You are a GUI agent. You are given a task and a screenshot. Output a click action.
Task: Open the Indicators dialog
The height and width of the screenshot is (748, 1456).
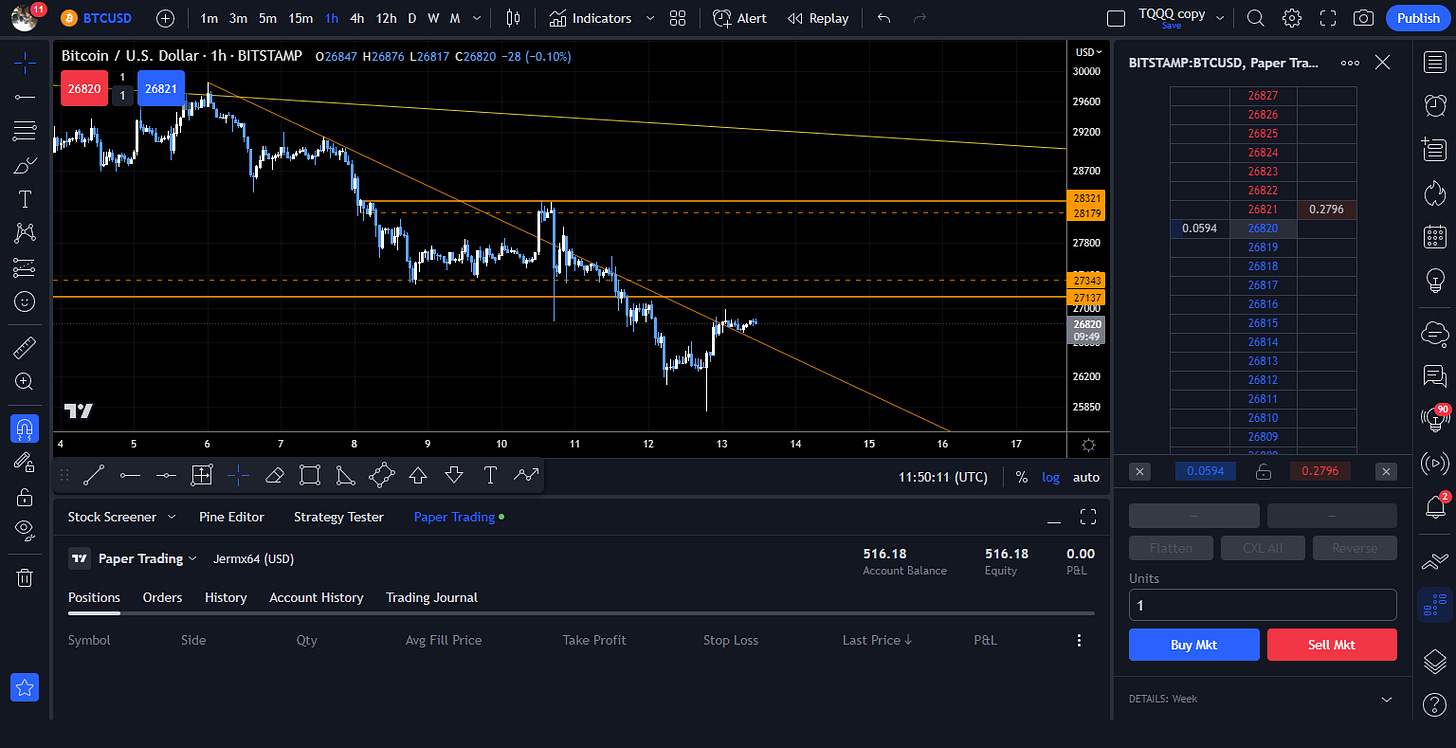click(591, 18)
